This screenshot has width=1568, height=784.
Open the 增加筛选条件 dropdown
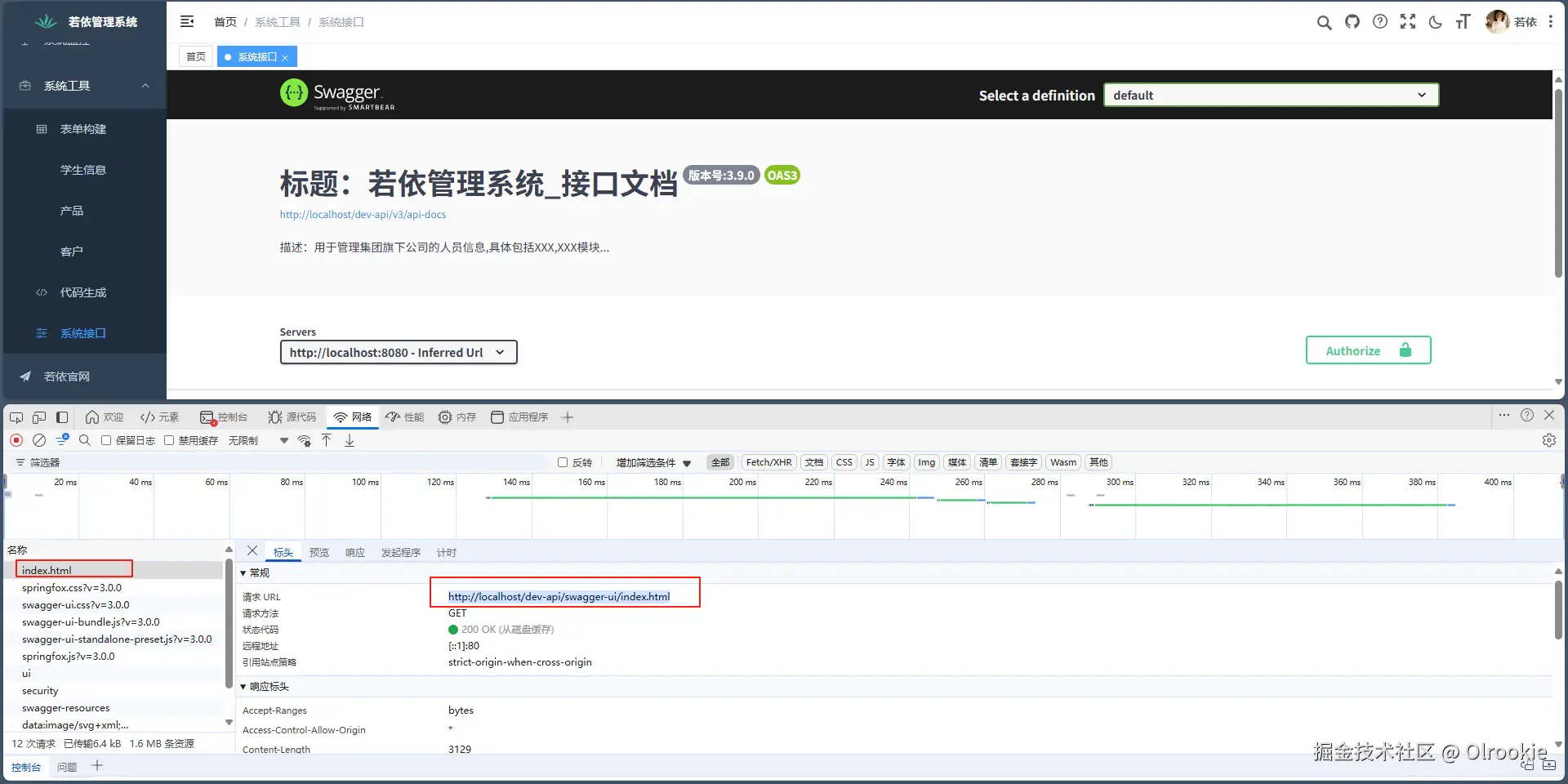(x=653, y=462)
